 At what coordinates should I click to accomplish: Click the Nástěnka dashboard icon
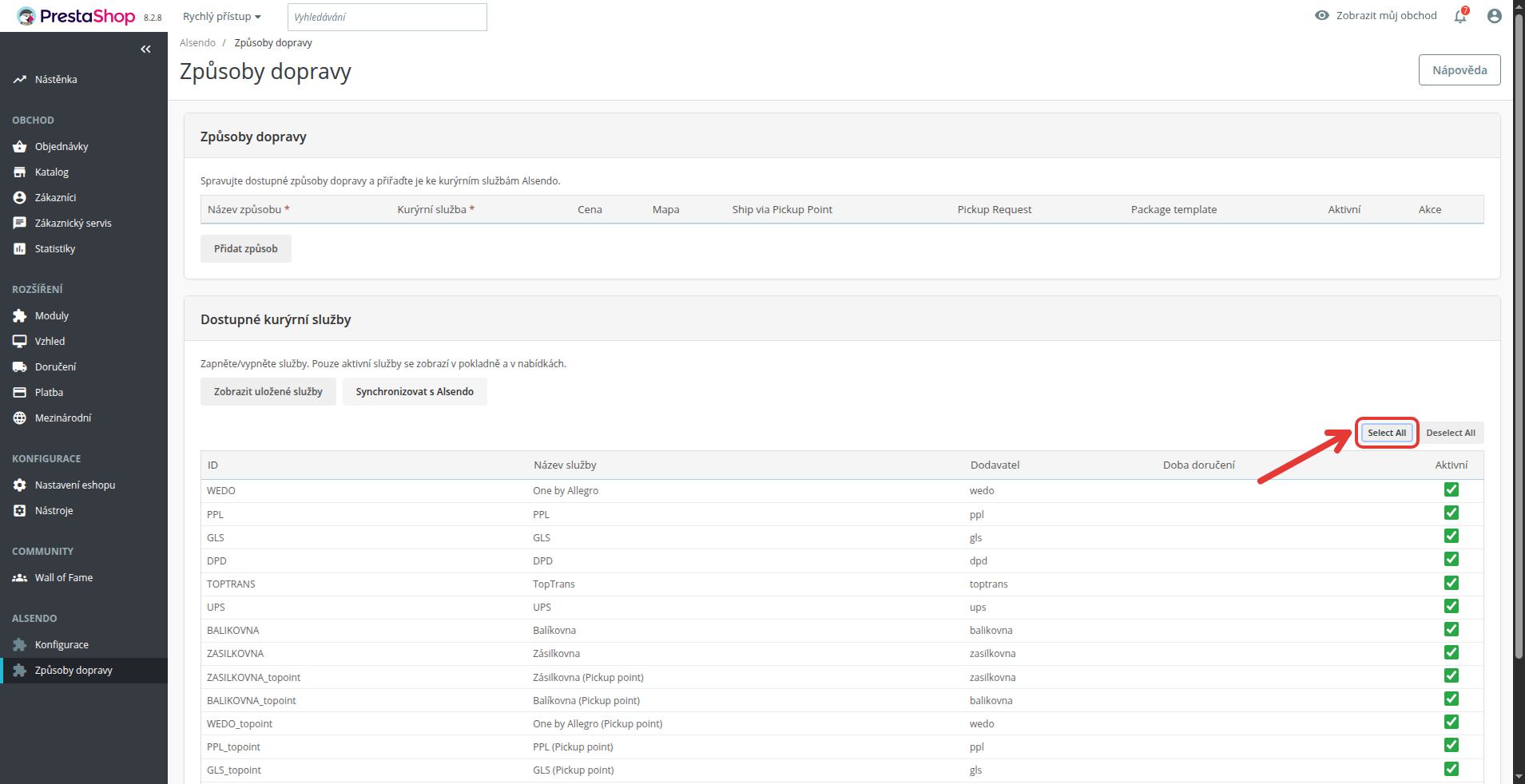click(20, 80)
